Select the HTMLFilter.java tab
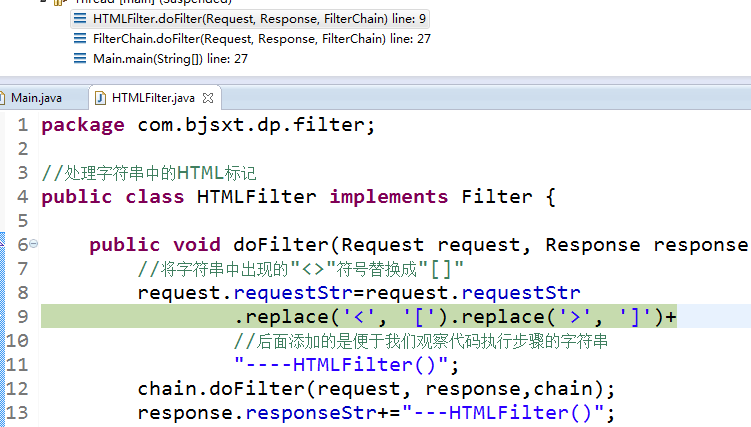Viewport: 751px width, 427px height. pyautogui.click(x=152, y=98)
